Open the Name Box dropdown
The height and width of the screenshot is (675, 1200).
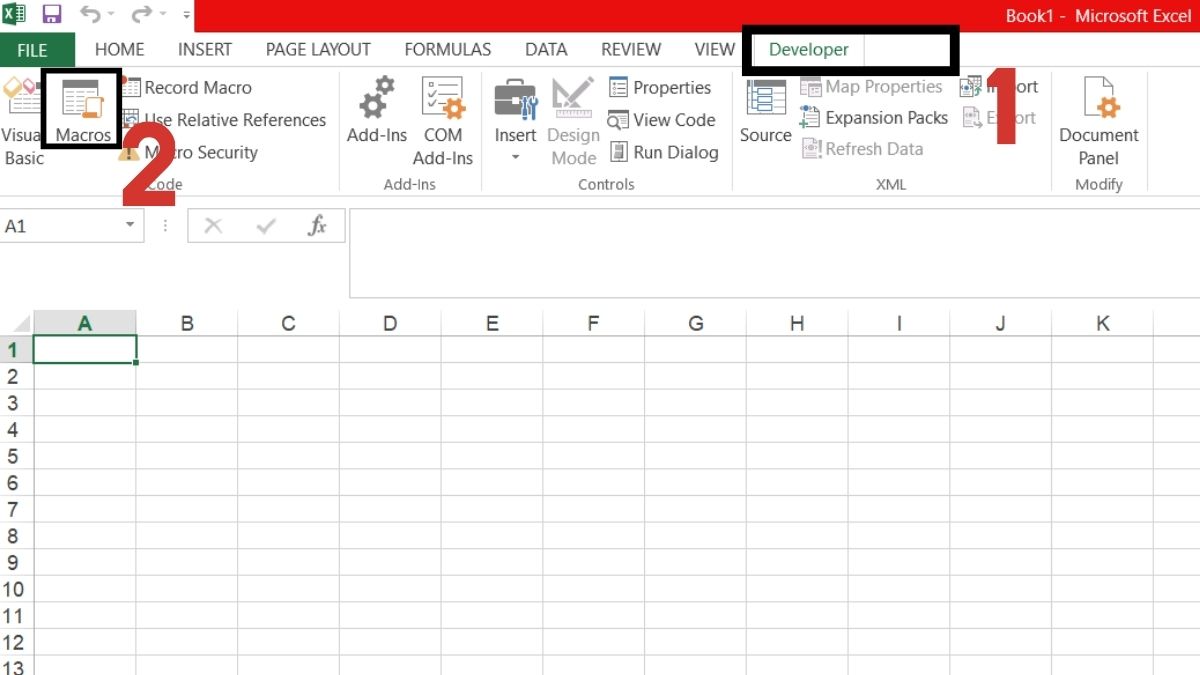(x=130, y=226)
